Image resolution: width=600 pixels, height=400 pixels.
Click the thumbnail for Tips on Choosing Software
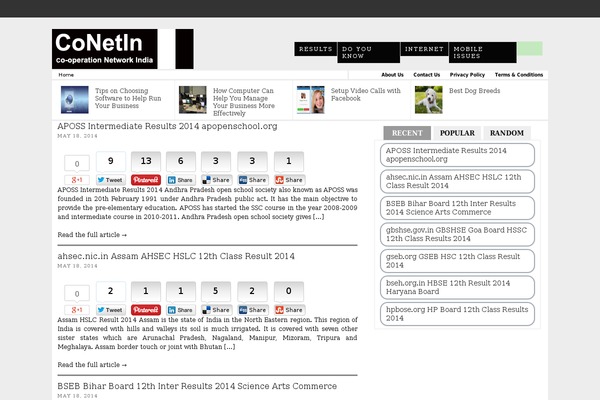coord(75,100)
